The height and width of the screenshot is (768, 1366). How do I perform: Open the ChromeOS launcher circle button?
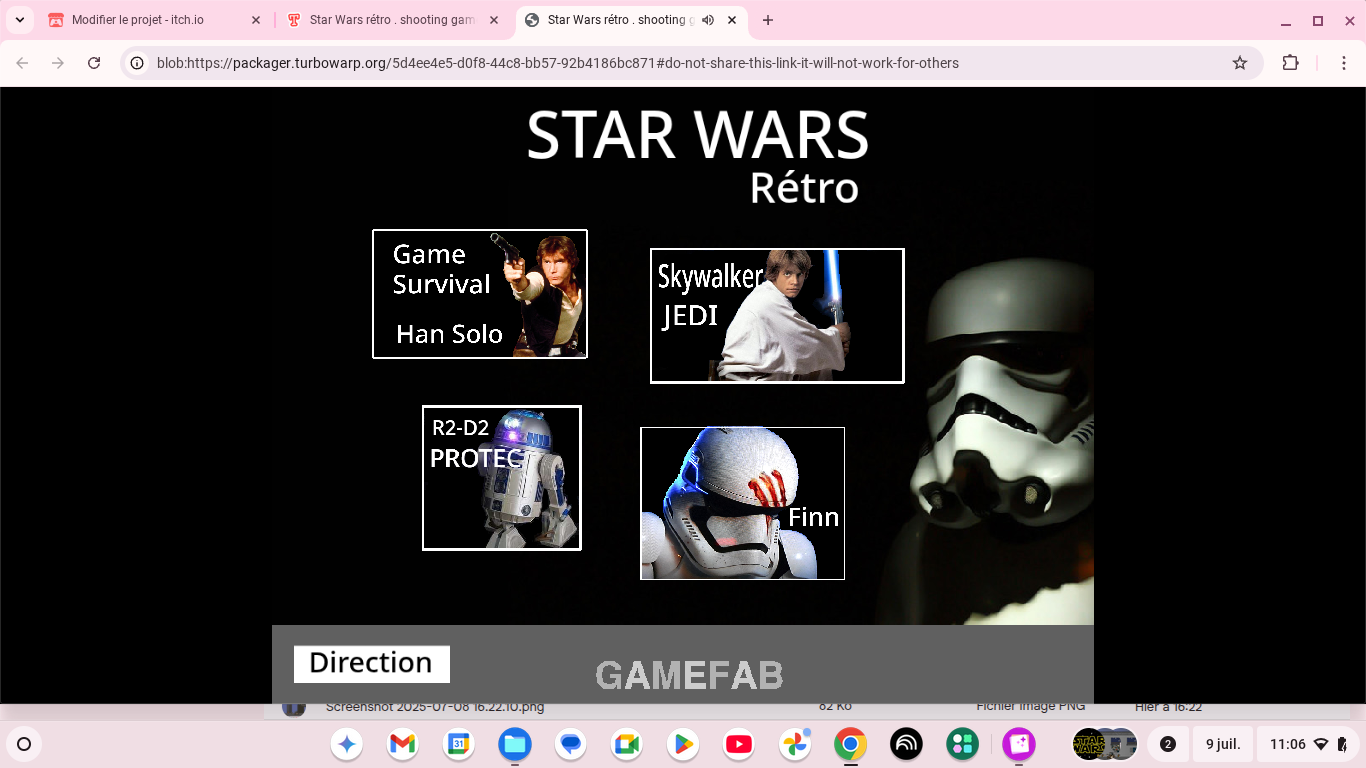(24, 744)
